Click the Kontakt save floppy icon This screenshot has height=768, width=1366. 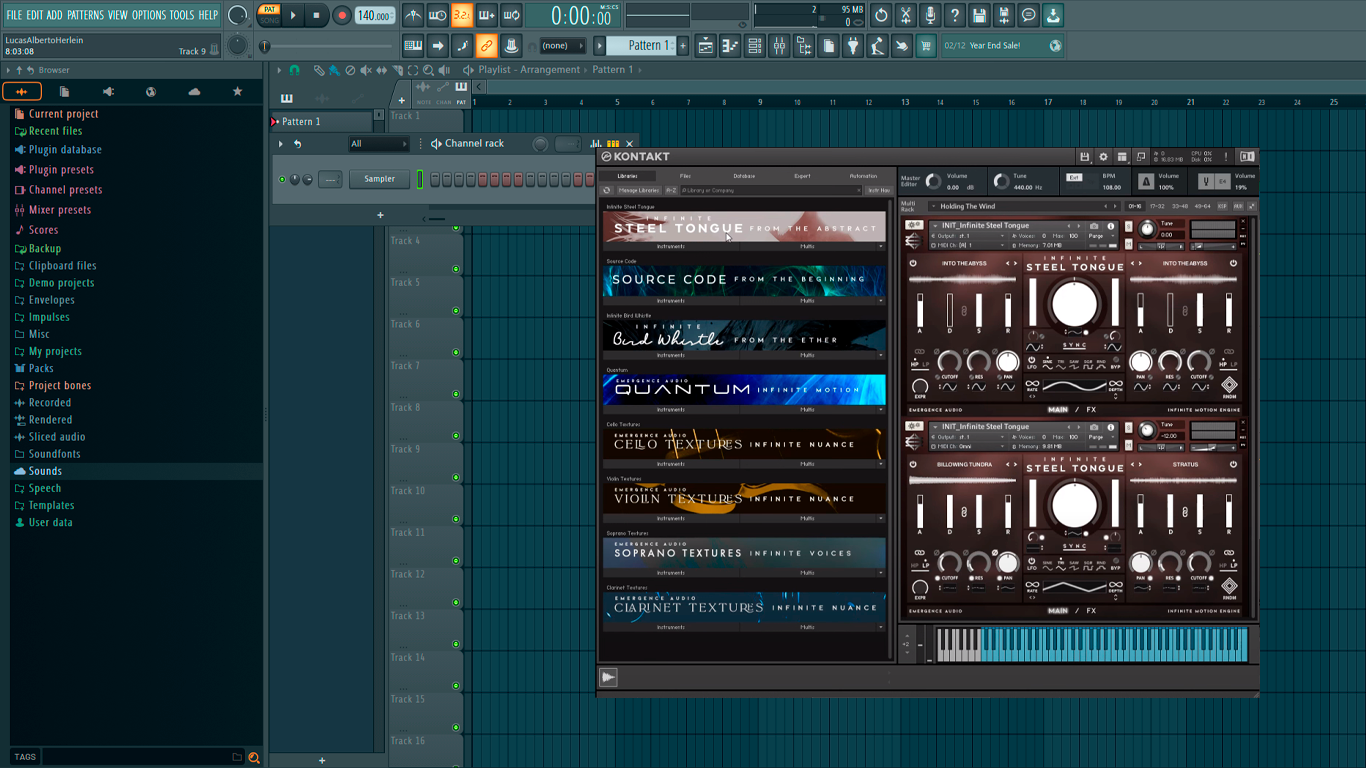(1085, 157)
